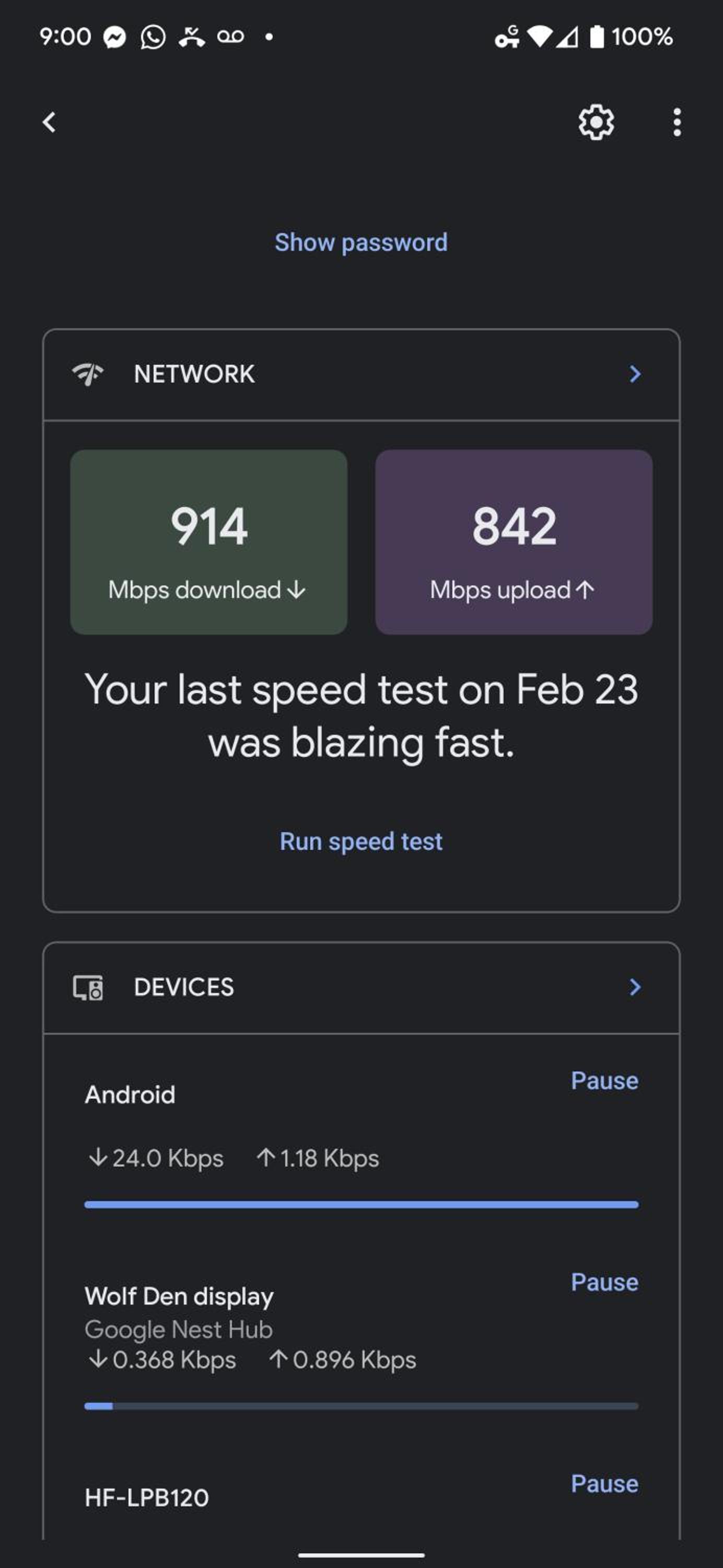Tap the voicemail status icon
Screen dimensions: 723x1568
pyautogui.click(x=231, y=37)
